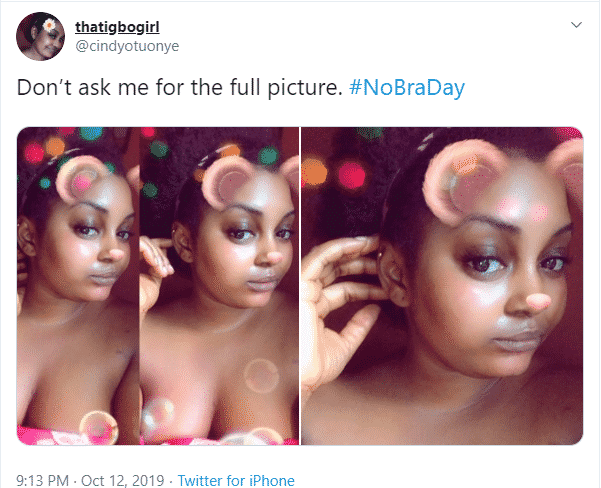Click the word Don't starting the tweet
Viewport: 601px width, 488px height.
tap(44, 87)
